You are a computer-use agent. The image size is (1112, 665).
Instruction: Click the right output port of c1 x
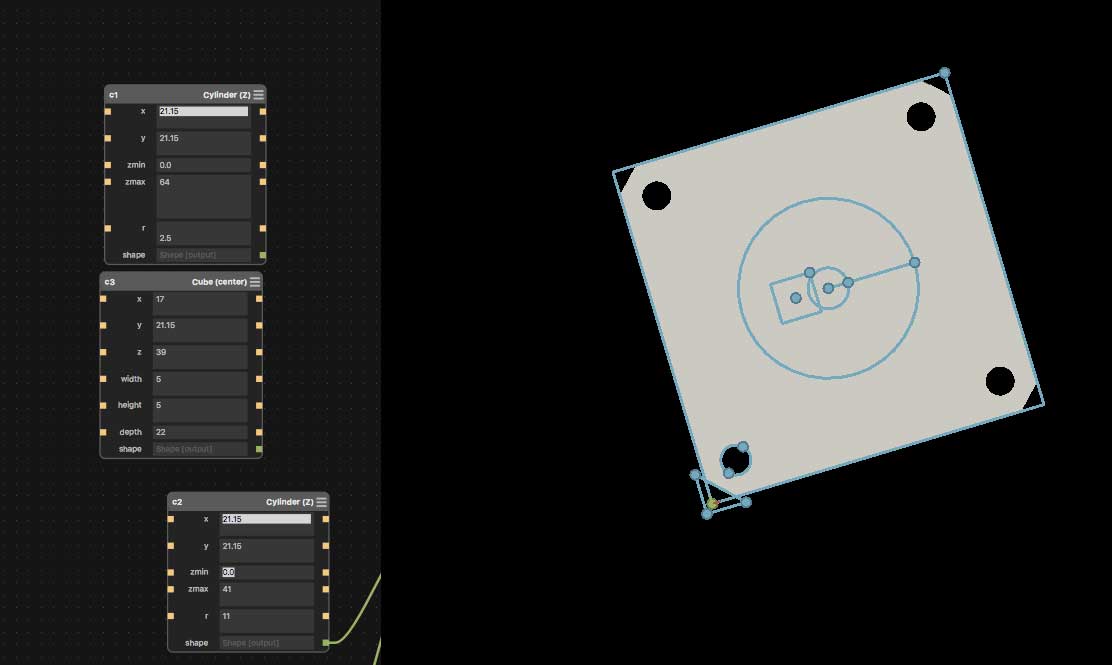pyautogui.click(x=263, y=111)
